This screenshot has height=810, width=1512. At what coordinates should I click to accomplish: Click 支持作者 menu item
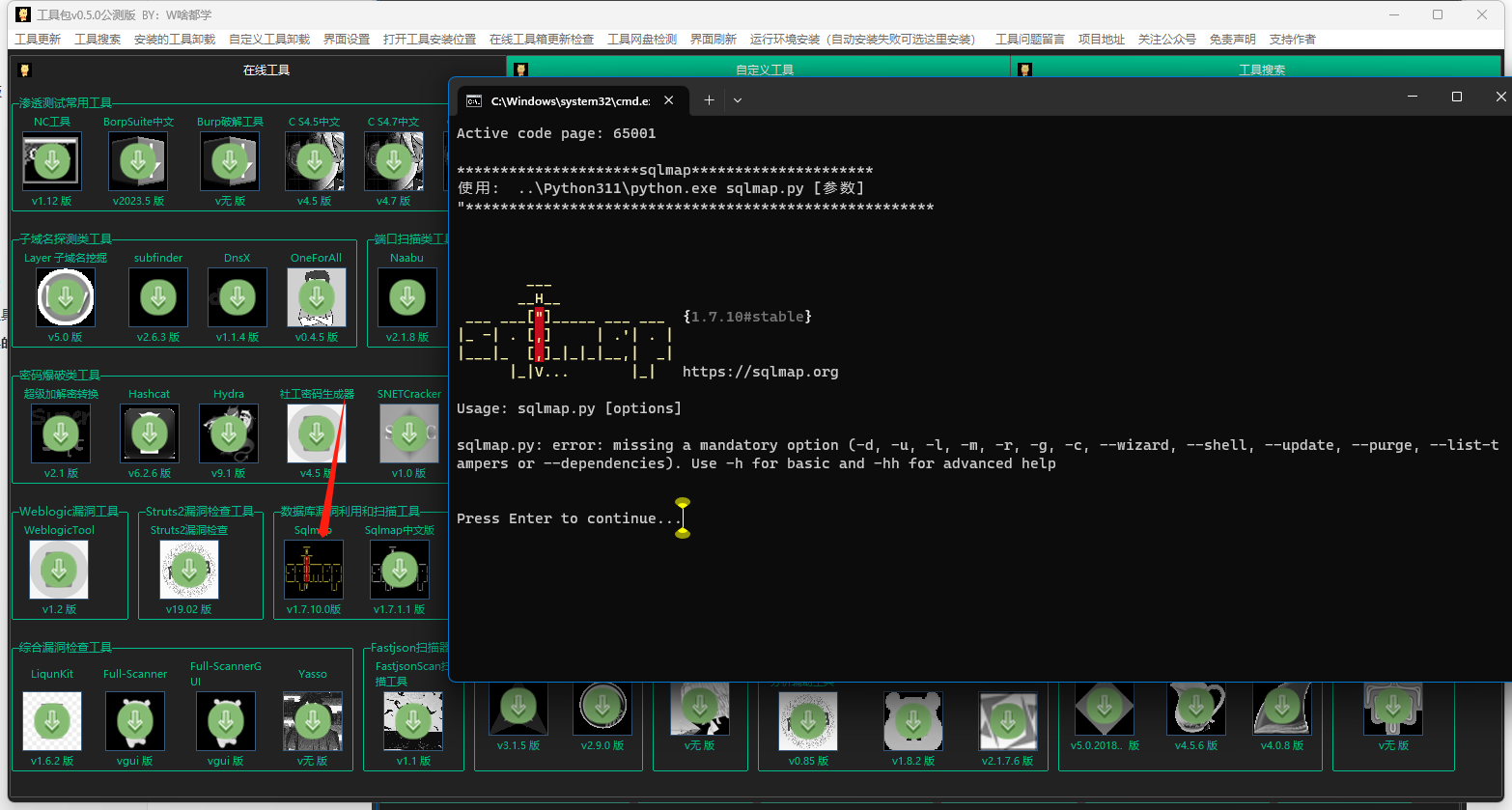1293,40
